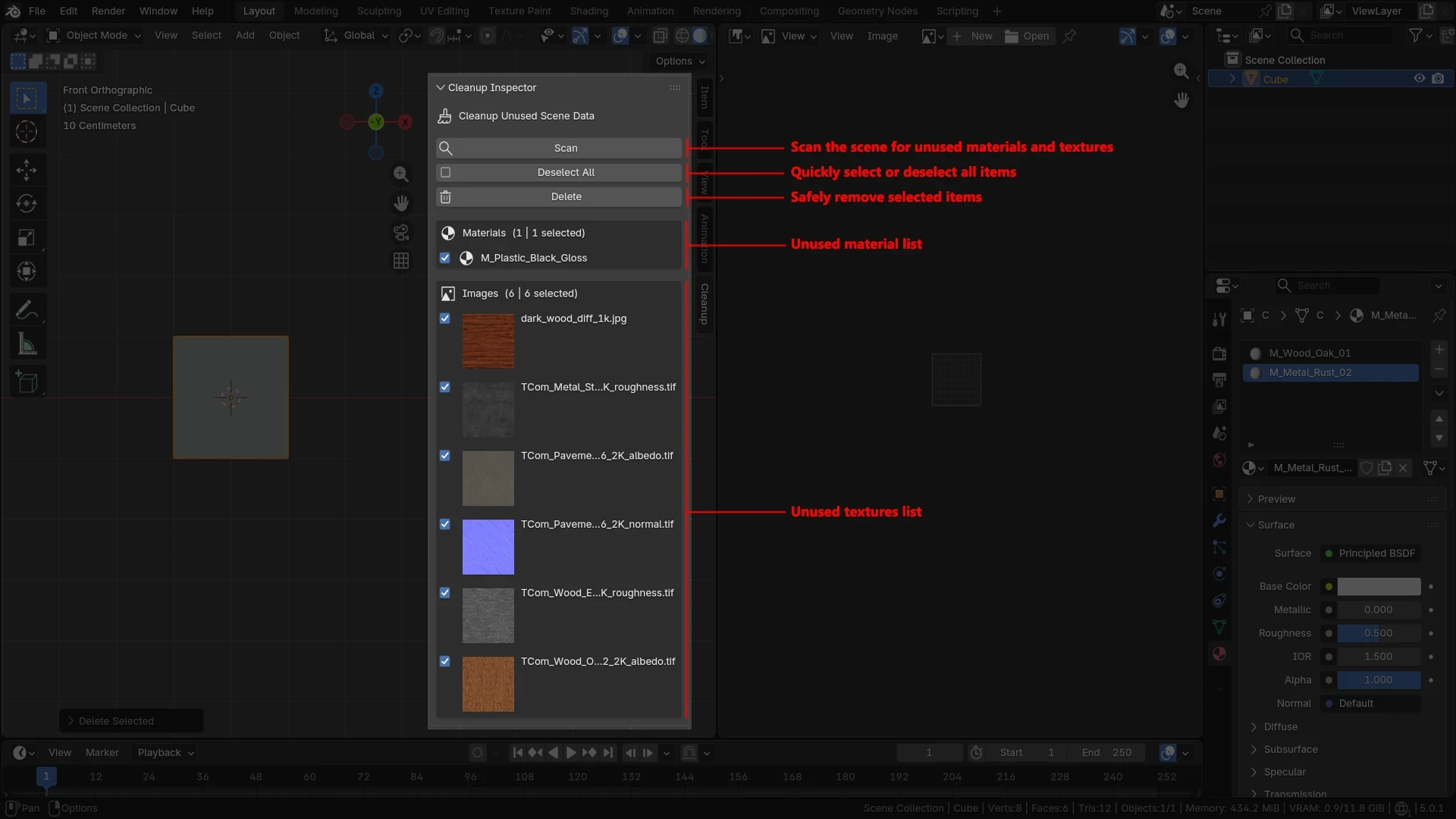Open the Material properties tab icon
1456x819 pixels.
point(1219,654)
